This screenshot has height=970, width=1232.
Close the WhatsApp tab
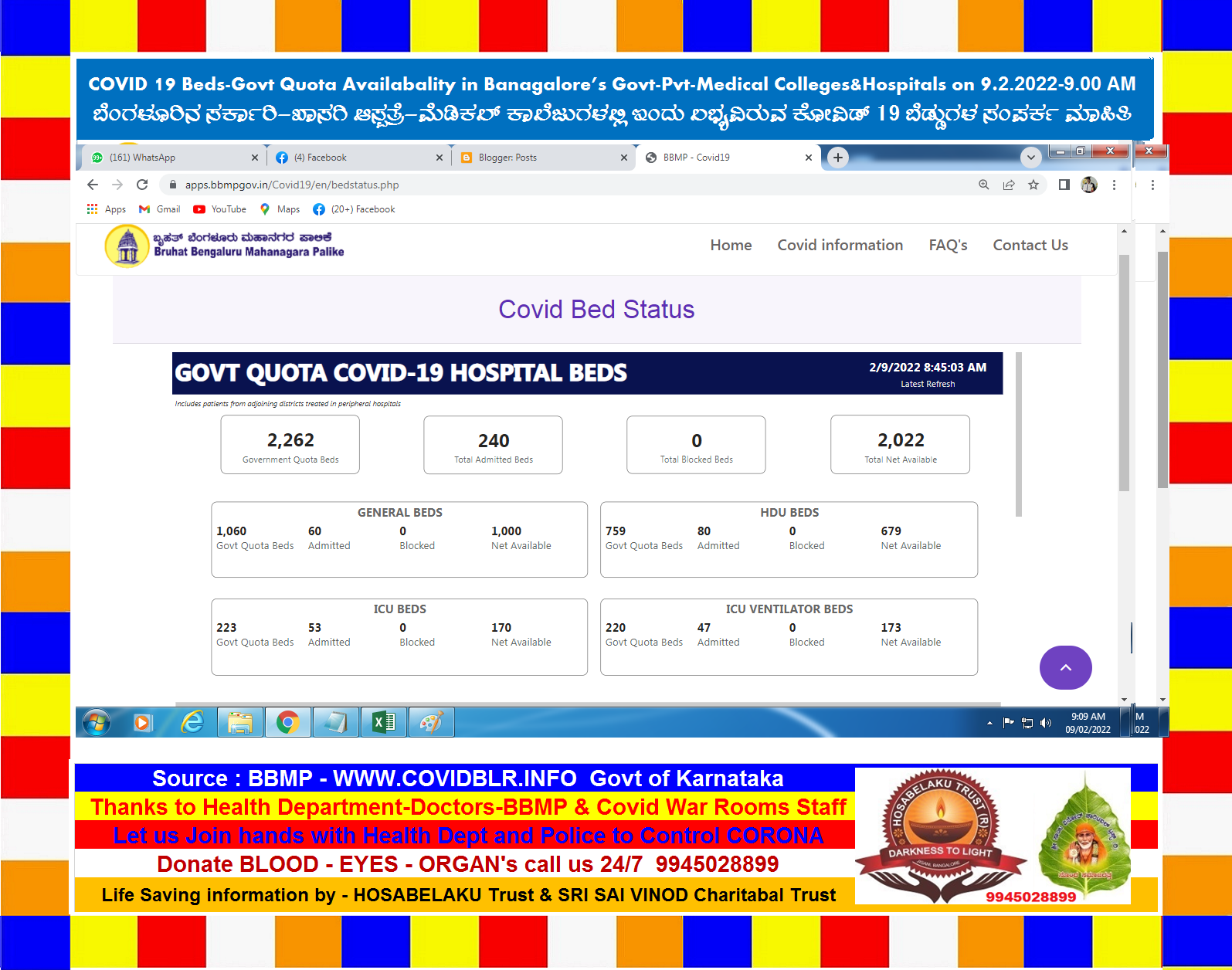pyautogui.click(x=255, y=158)
